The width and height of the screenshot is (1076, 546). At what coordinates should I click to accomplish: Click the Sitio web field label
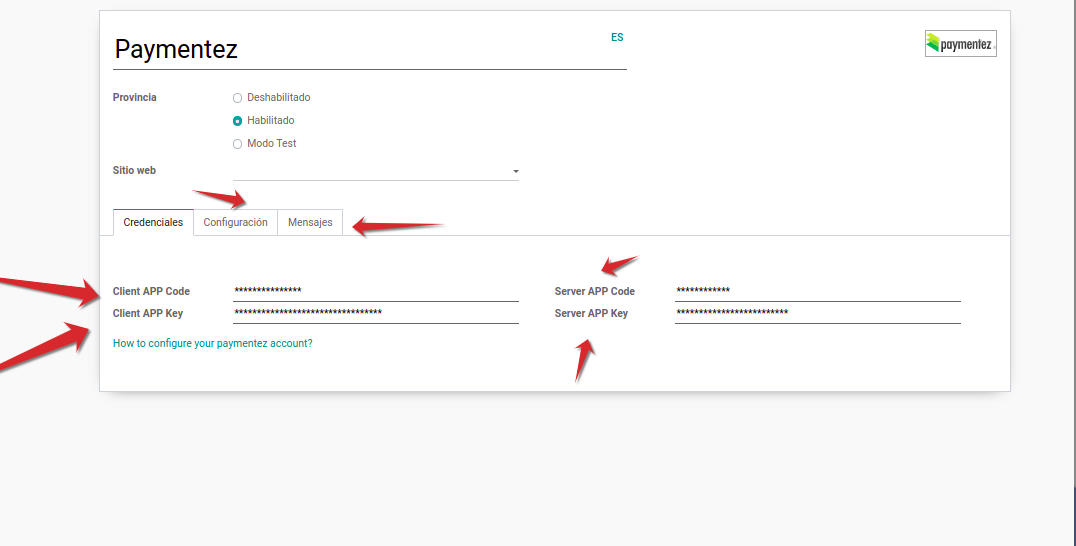tap(134, 171)
